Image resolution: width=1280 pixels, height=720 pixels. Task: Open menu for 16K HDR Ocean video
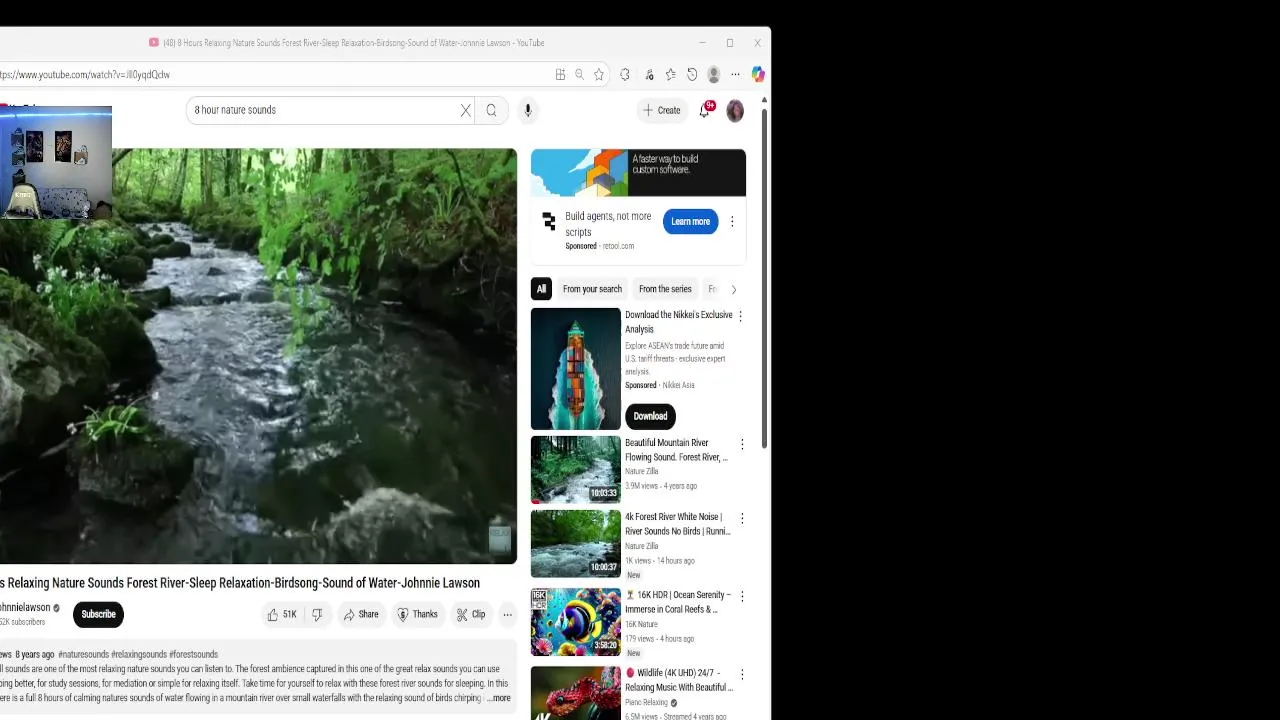click(742, 596)
